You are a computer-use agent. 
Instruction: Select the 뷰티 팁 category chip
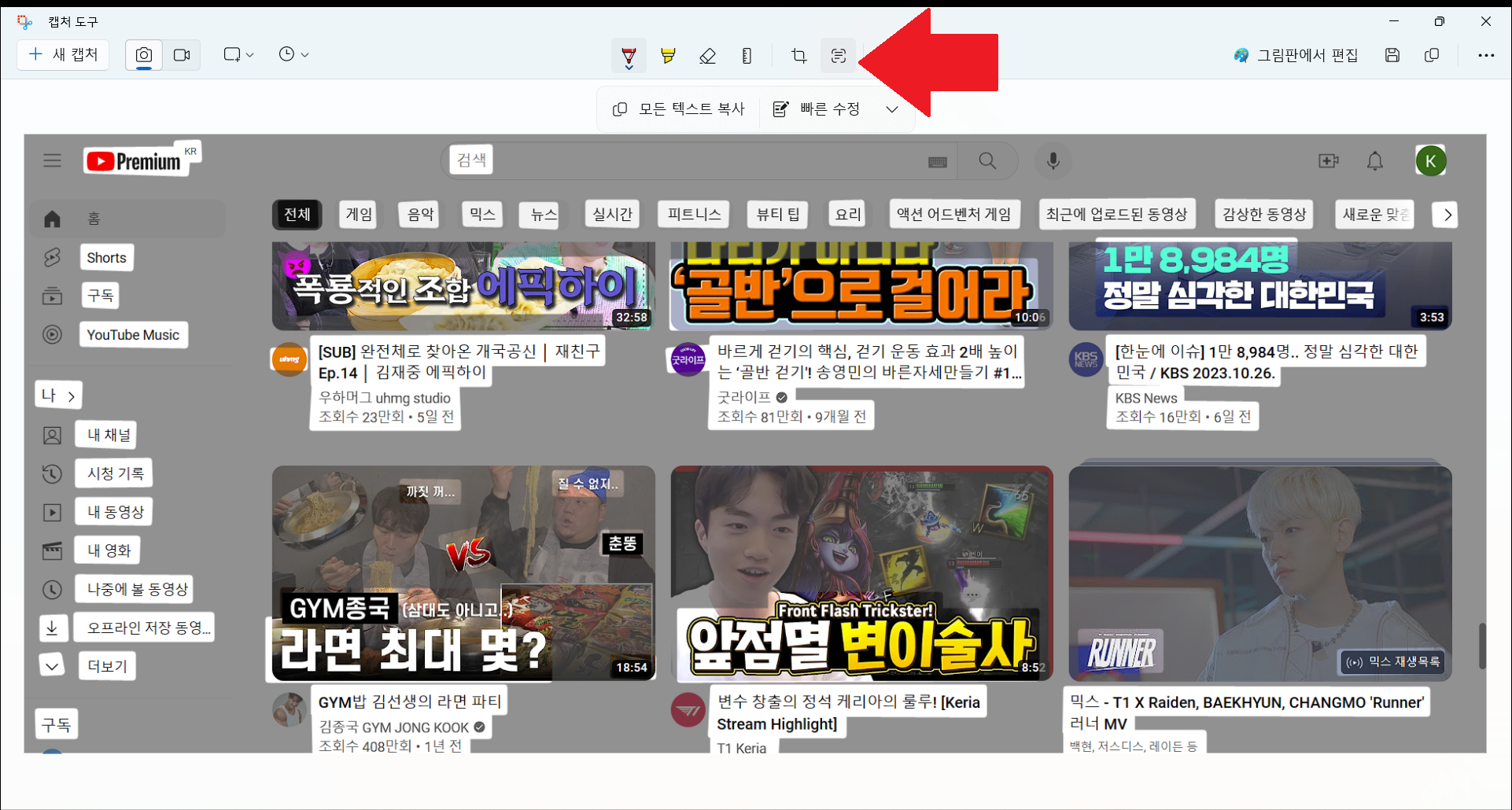tap(778, 214)
